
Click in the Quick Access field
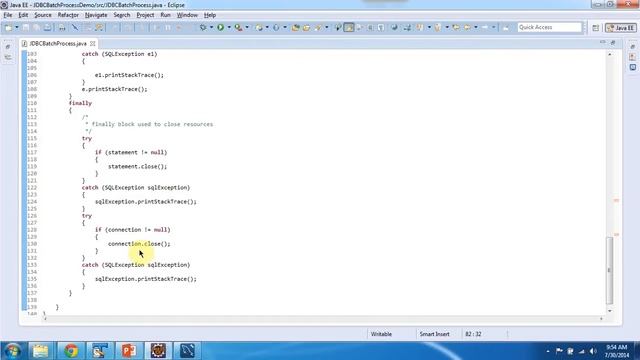pyautogui.click(x=549, y=27)
